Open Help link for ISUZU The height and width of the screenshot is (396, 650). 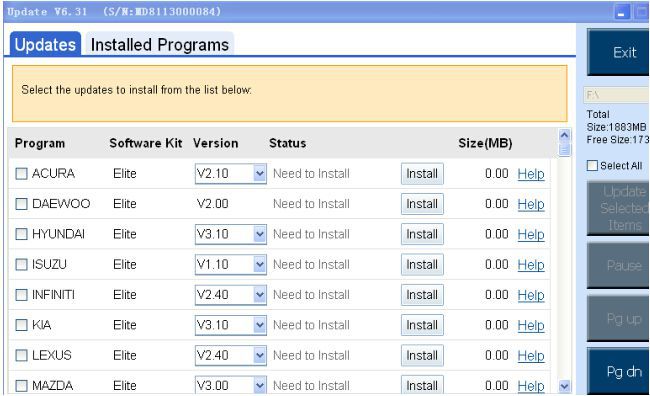531,265
